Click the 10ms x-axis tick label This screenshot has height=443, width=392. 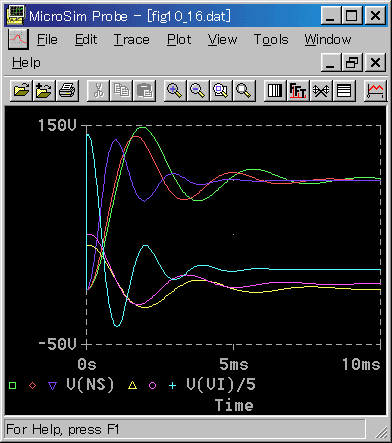[361, 364]
